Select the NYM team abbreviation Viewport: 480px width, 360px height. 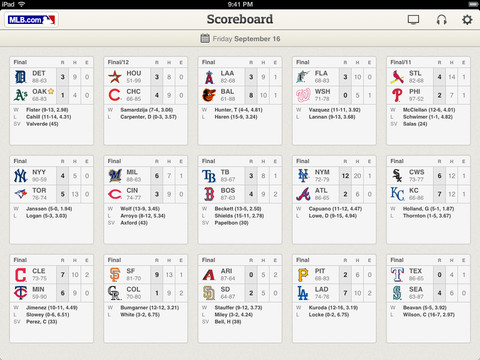pos(322,172)
